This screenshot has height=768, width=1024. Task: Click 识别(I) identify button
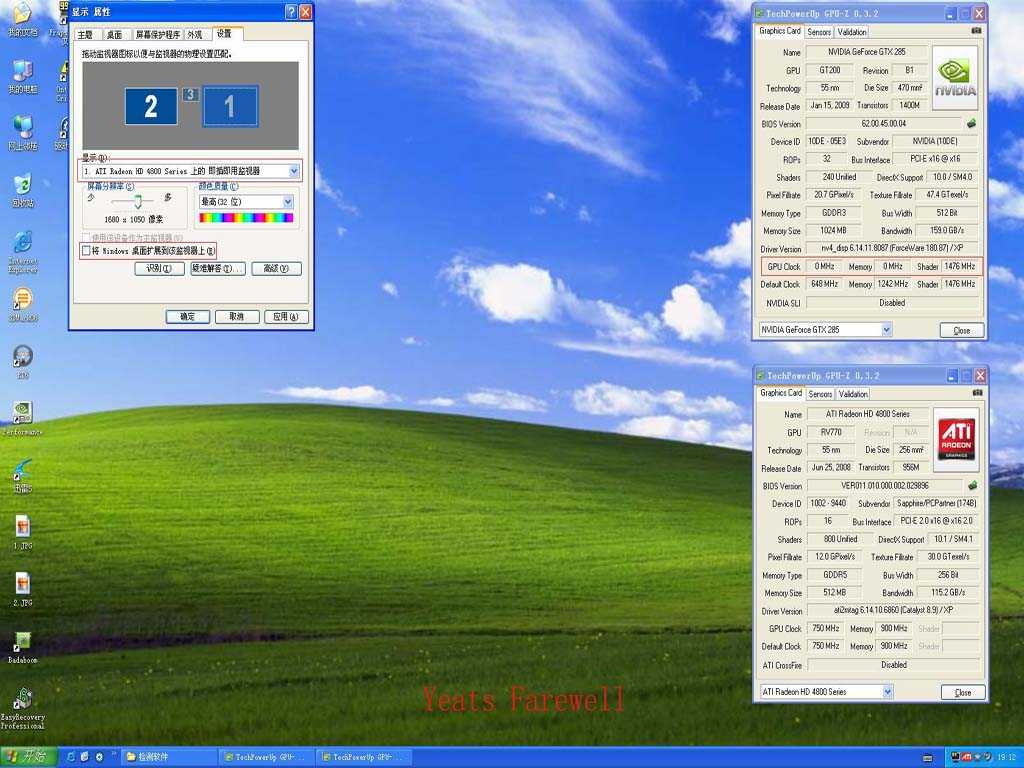coord(159,268)
